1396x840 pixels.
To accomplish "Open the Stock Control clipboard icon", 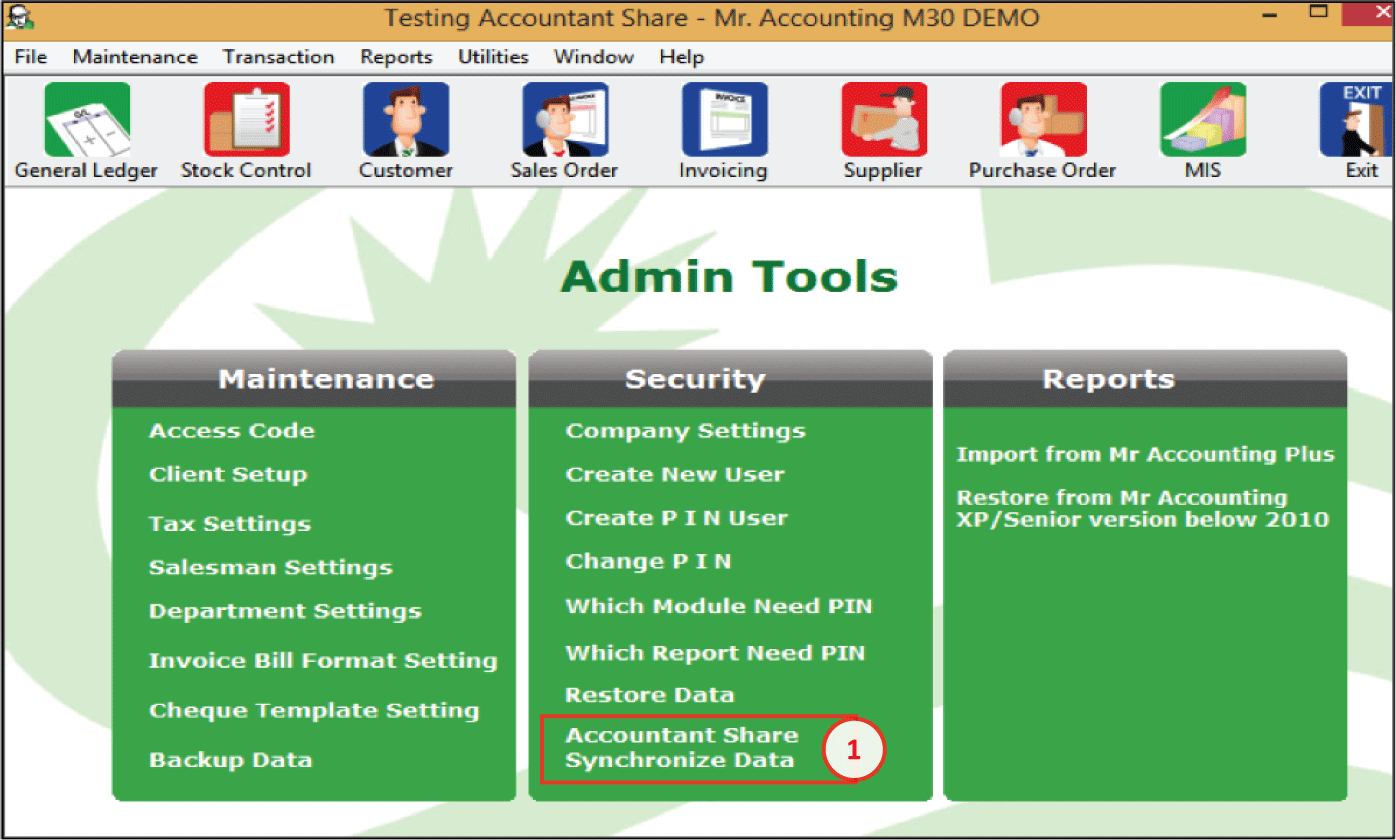I will 246,120.
